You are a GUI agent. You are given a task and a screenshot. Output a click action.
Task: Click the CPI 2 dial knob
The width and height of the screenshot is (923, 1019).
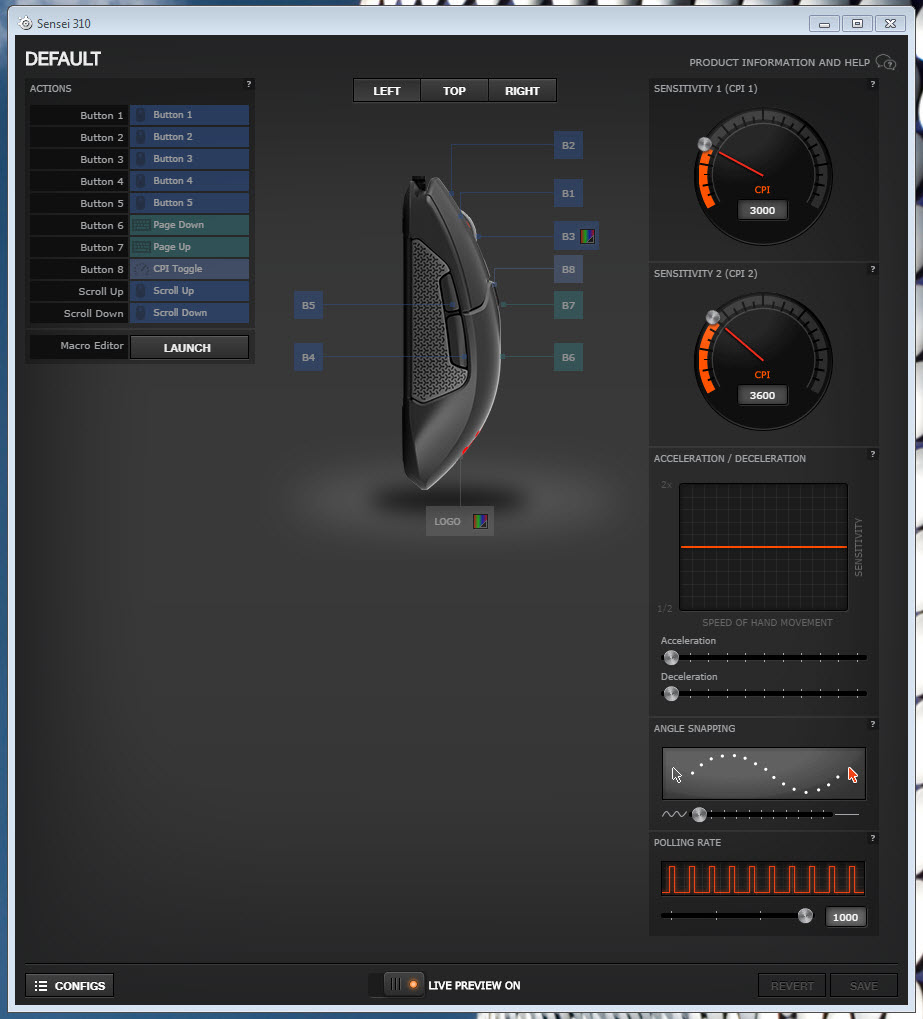click(x=713, y=316)
